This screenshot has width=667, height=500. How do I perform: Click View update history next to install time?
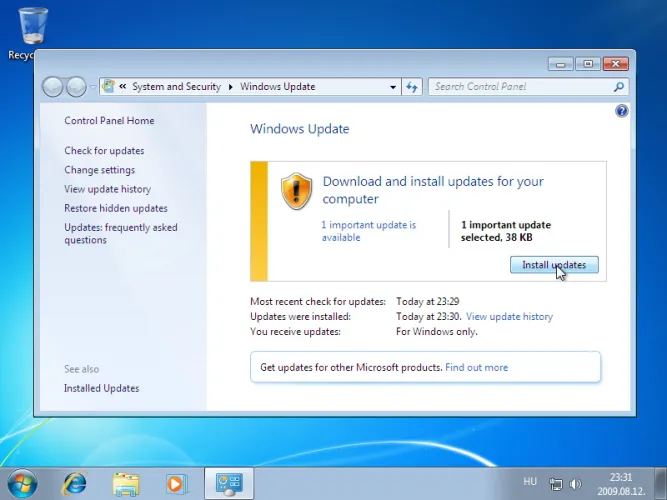coord(509,317)
